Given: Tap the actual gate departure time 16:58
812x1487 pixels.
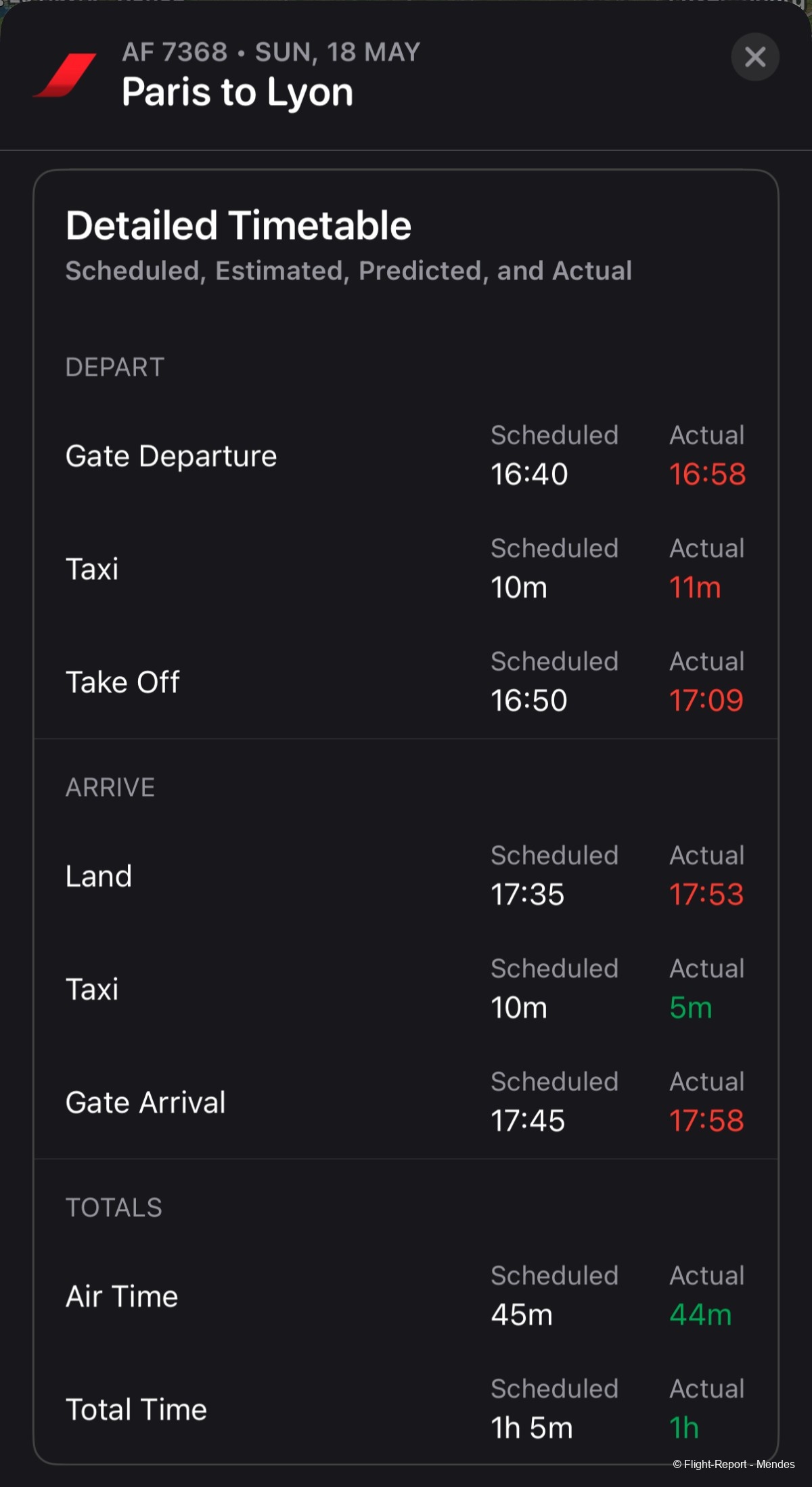Looking at the screenshot, I should pyautogui.click(x=708, y=474).
